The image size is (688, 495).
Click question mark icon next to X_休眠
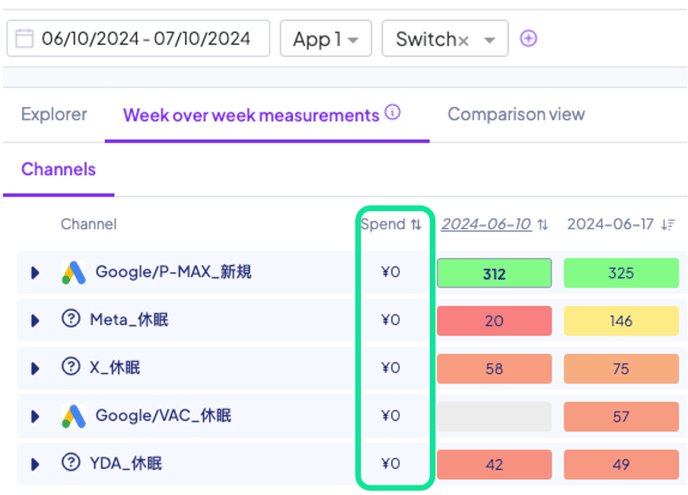click(72, 368)
